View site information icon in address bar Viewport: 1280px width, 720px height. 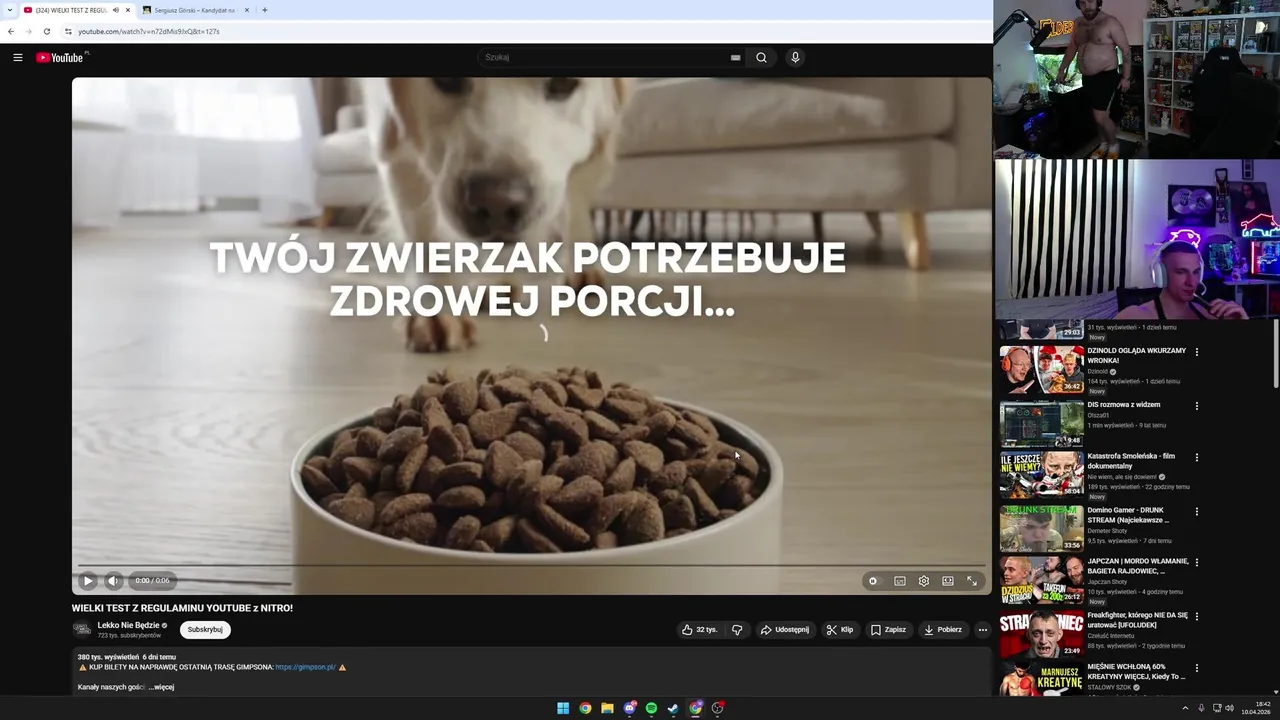point(68,31)
